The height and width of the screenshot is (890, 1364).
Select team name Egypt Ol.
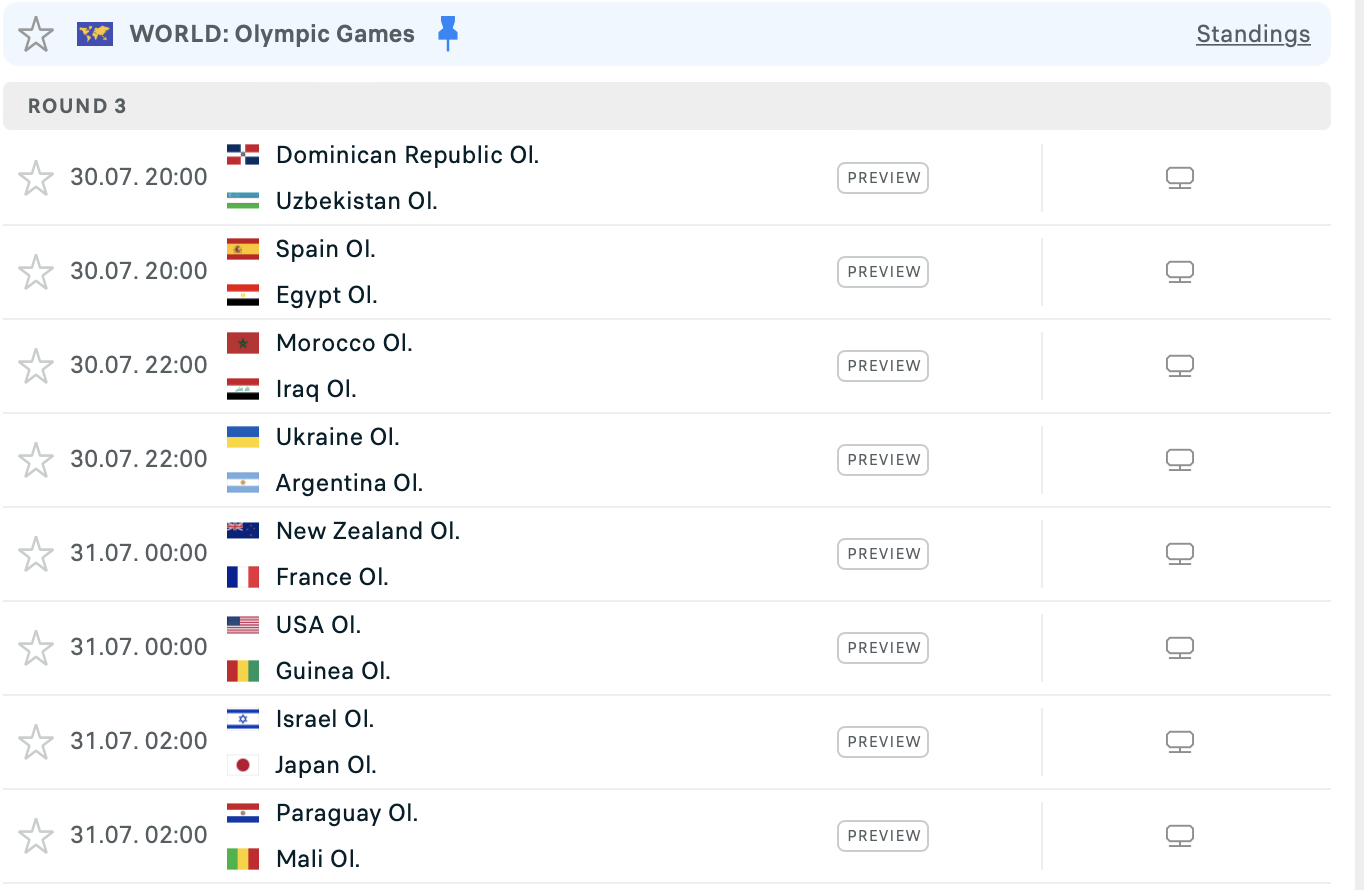pyautogui.click(x=327, y=295)
